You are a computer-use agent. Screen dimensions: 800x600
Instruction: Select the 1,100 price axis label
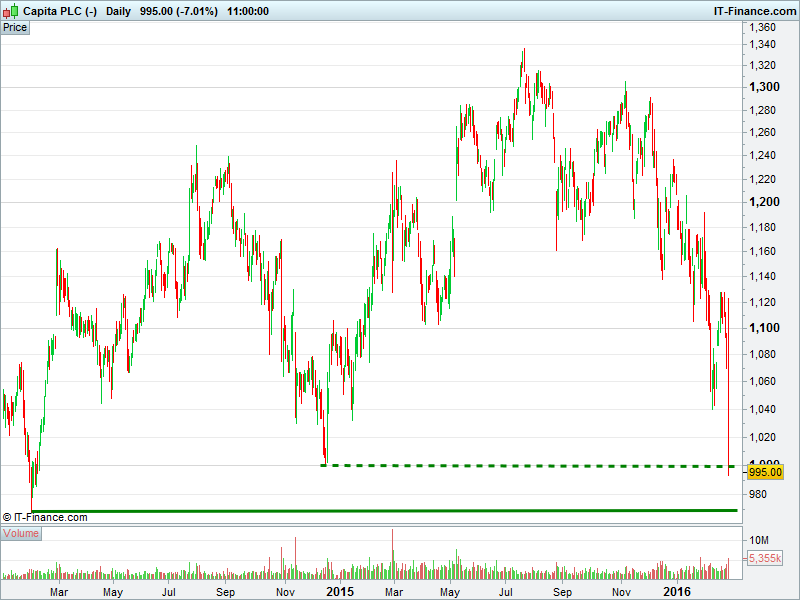(x=765, y=327)
